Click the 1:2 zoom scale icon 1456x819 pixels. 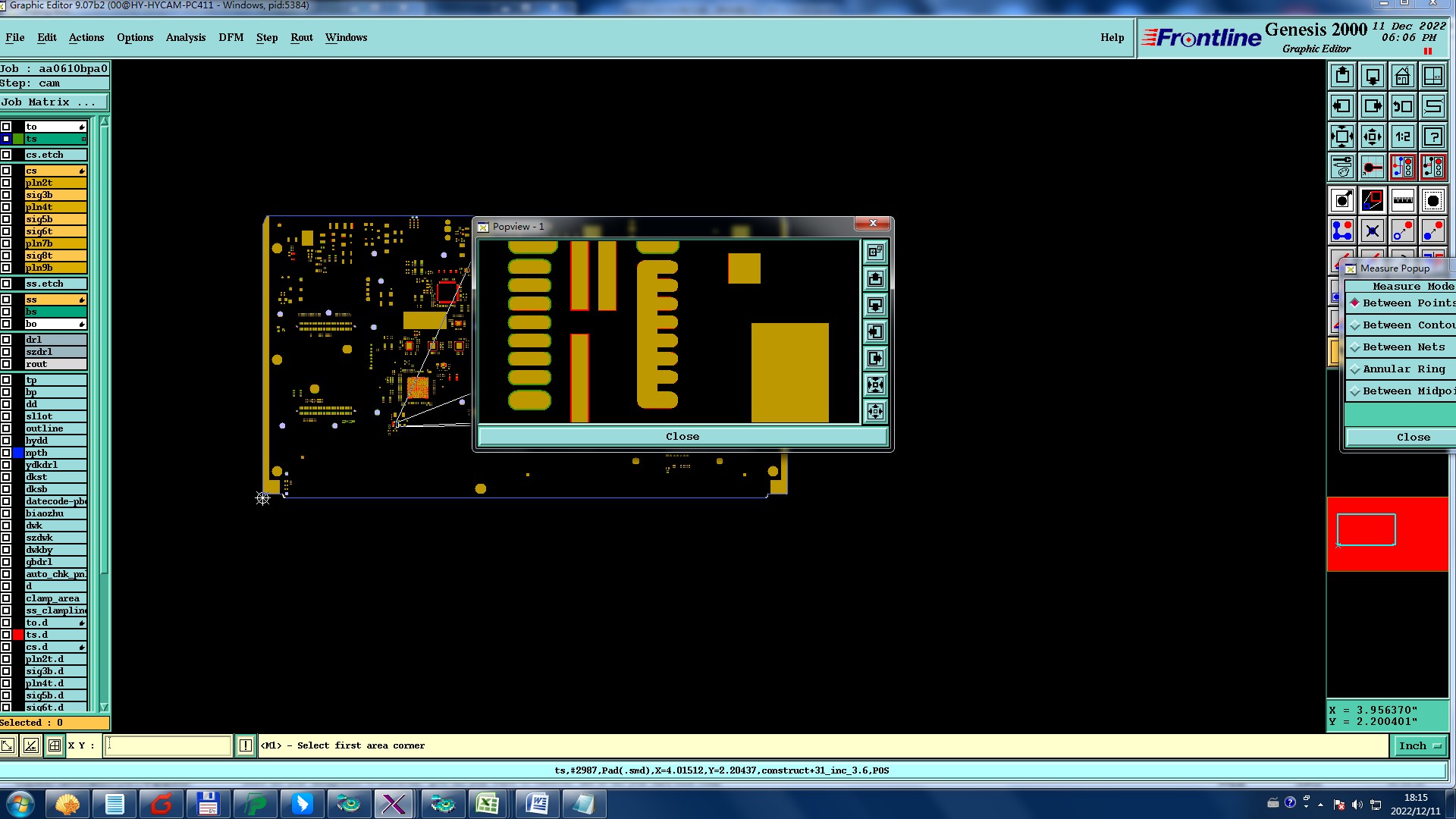tap(1402, 136)
